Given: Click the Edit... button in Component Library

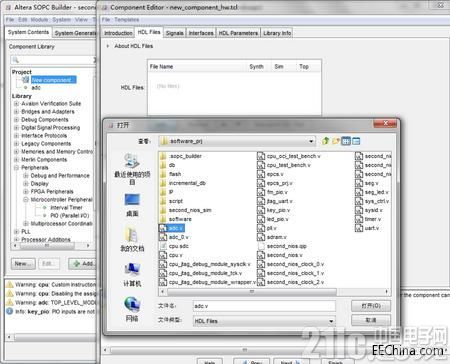Looking at the screenshot, I should click(x=49, y=264).
